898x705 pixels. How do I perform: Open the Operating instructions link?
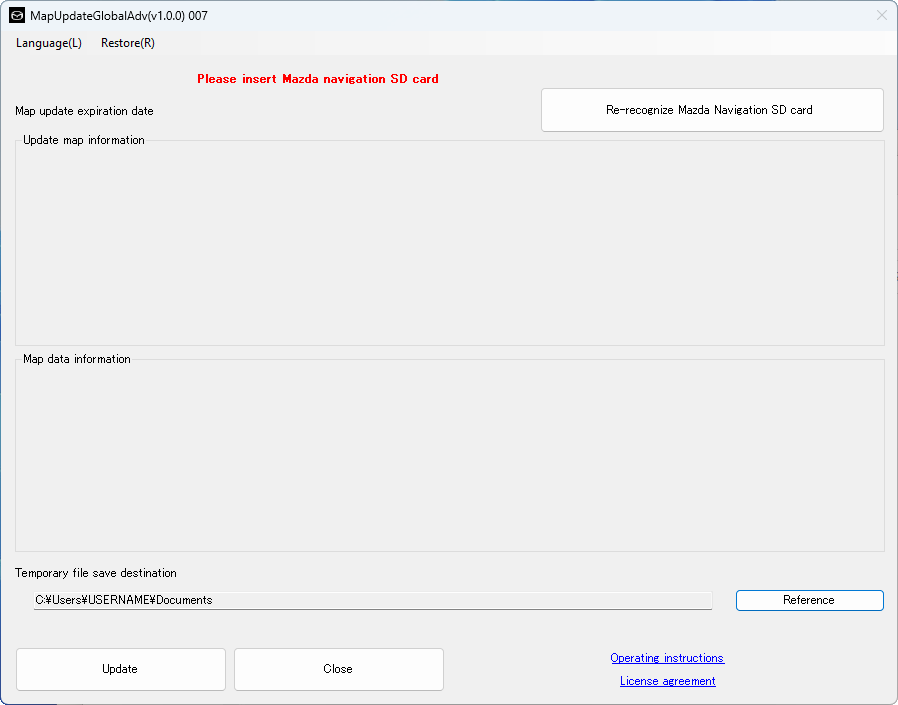pos(667,658)
